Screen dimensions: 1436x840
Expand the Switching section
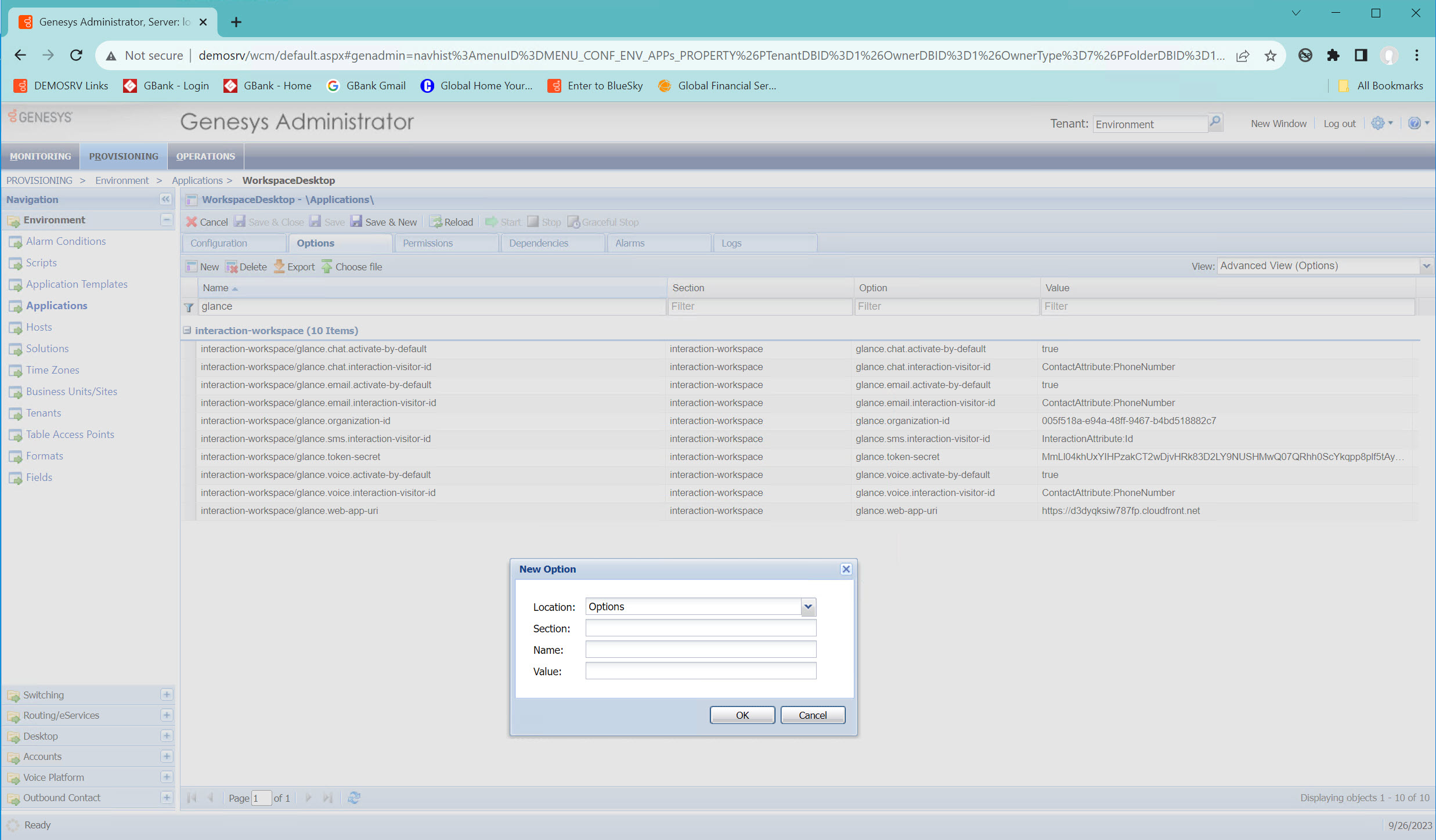point(167,694)
